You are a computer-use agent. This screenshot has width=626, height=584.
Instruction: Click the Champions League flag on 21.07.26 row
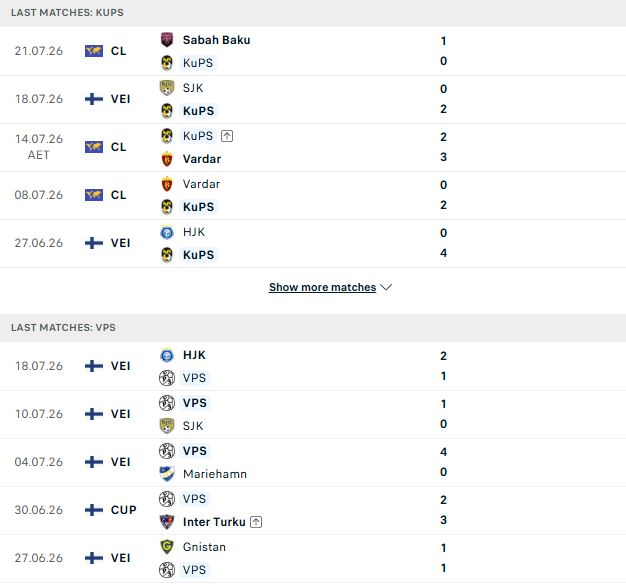pos(94,51)
